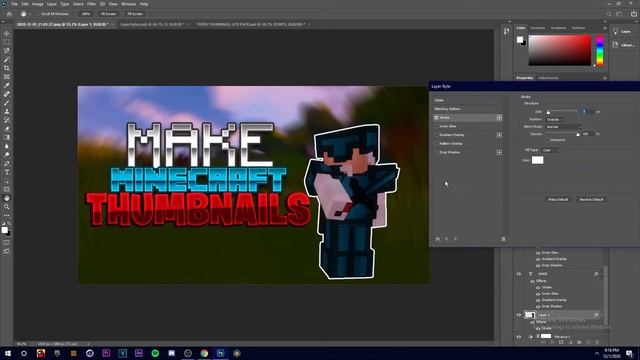The height and width of the screenshot is (360, 640).
Task: Open Google Chrome from the taskbar
Action: [204, 353]
